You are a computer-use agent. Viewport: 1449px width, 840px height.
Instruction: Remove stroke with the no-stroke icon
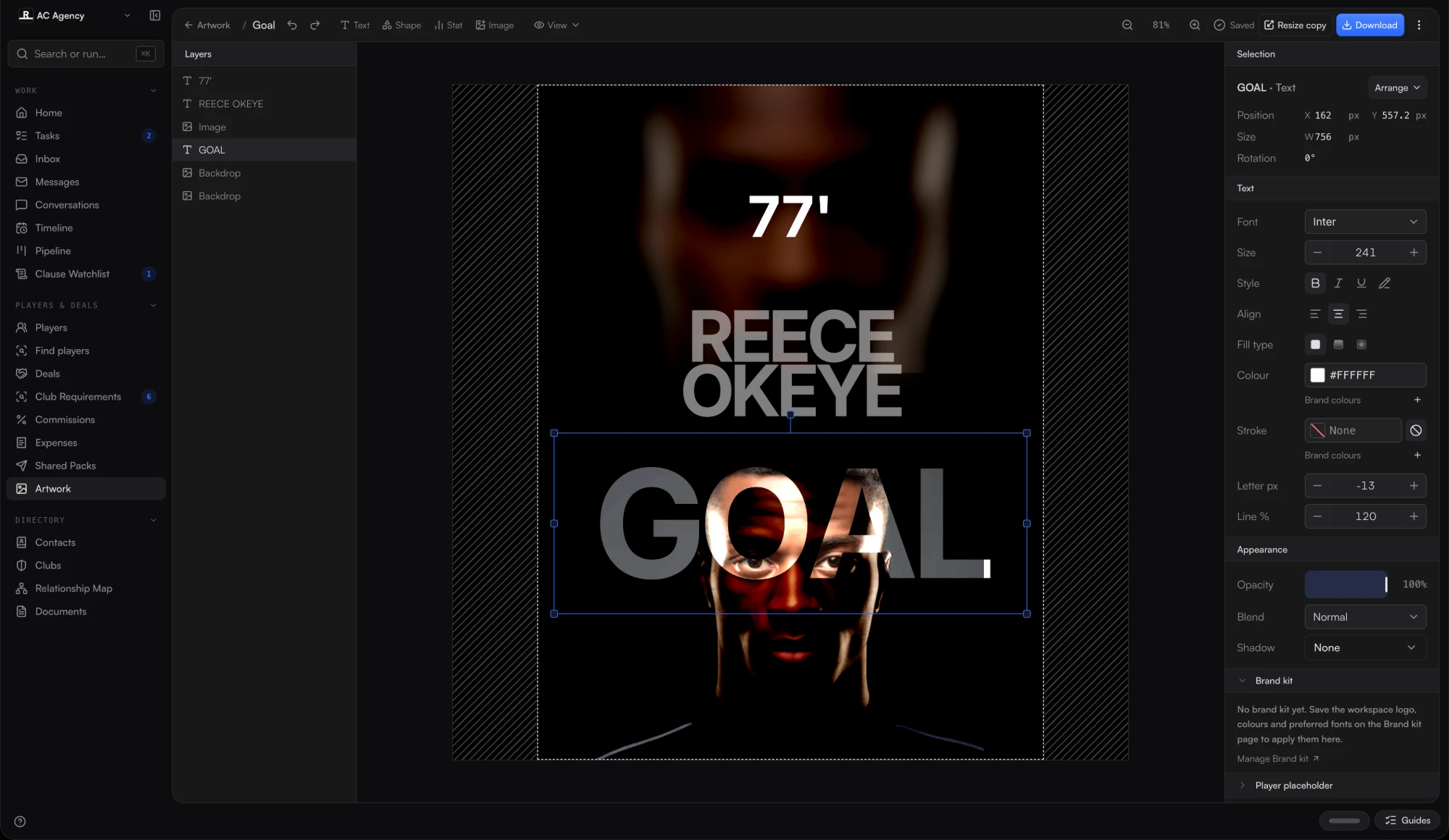1416,430
